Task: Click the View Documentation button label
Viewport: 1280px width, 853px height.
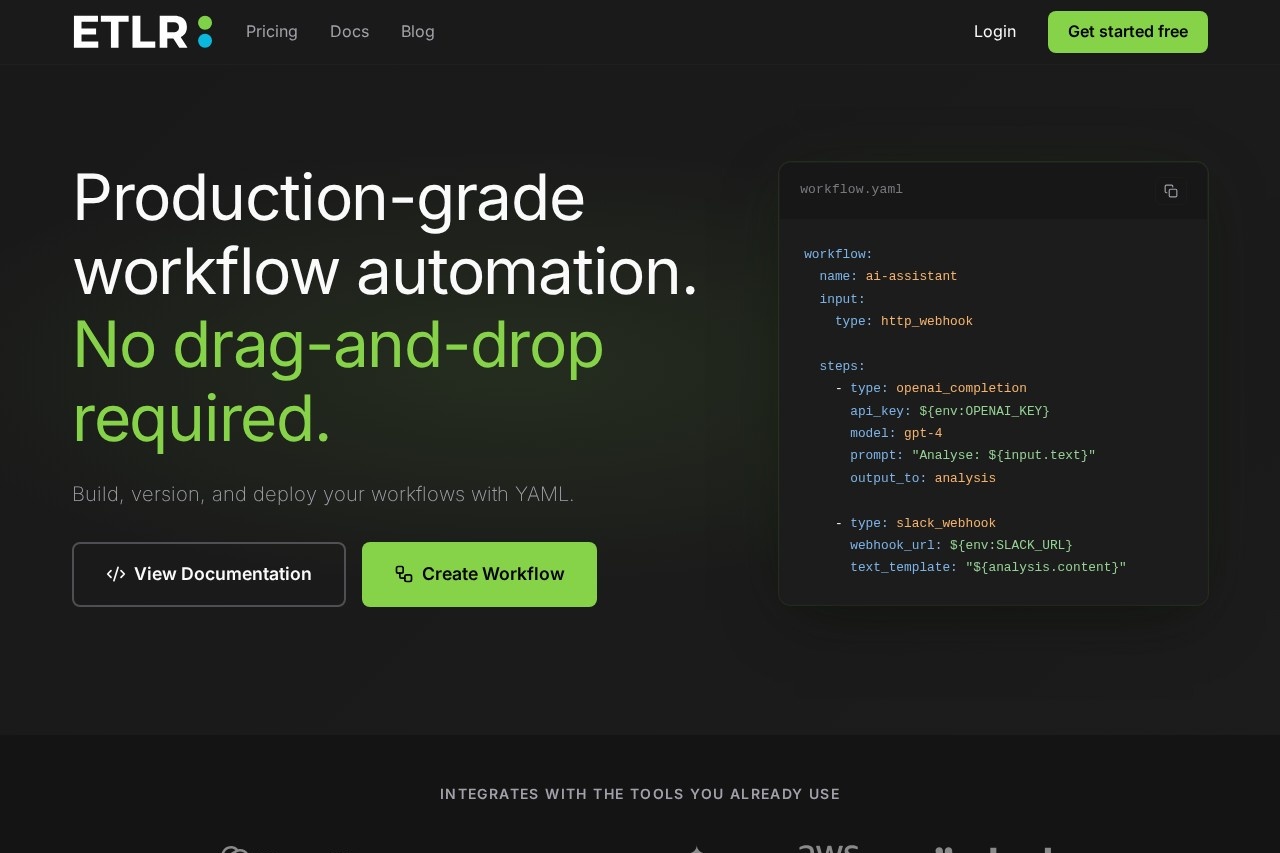Action: [223, 574]
